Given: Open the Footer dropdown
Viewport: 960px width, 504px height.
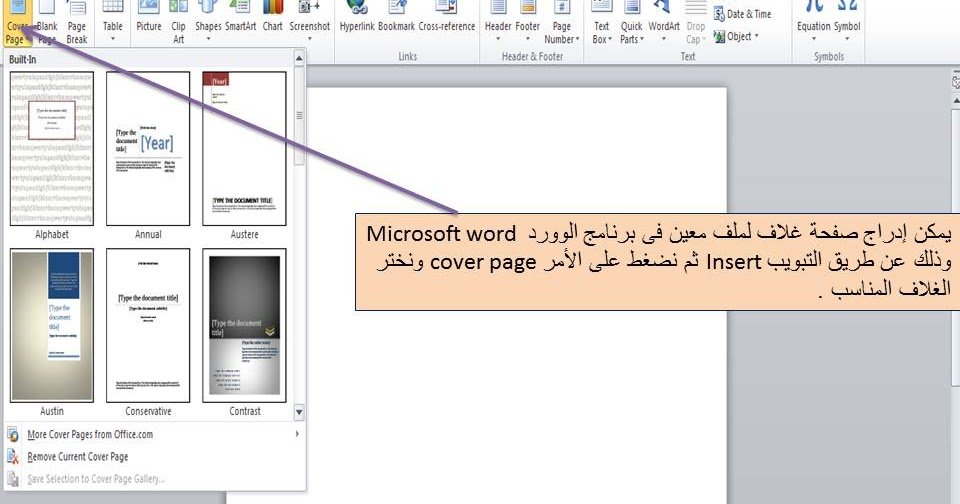Looking at the screenshot, I should click(528, 23).
